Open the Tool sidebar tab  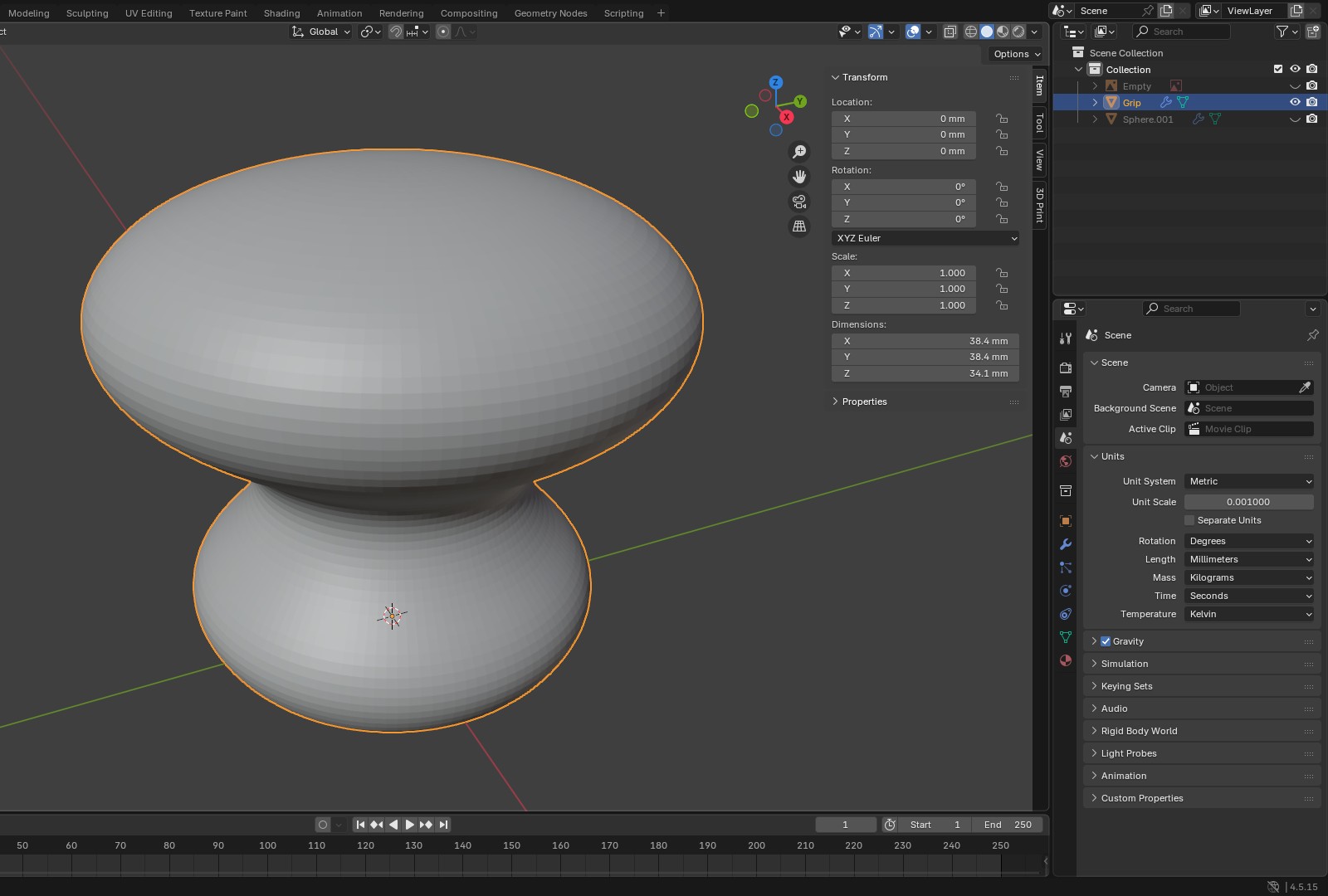tap(1040, 123)
